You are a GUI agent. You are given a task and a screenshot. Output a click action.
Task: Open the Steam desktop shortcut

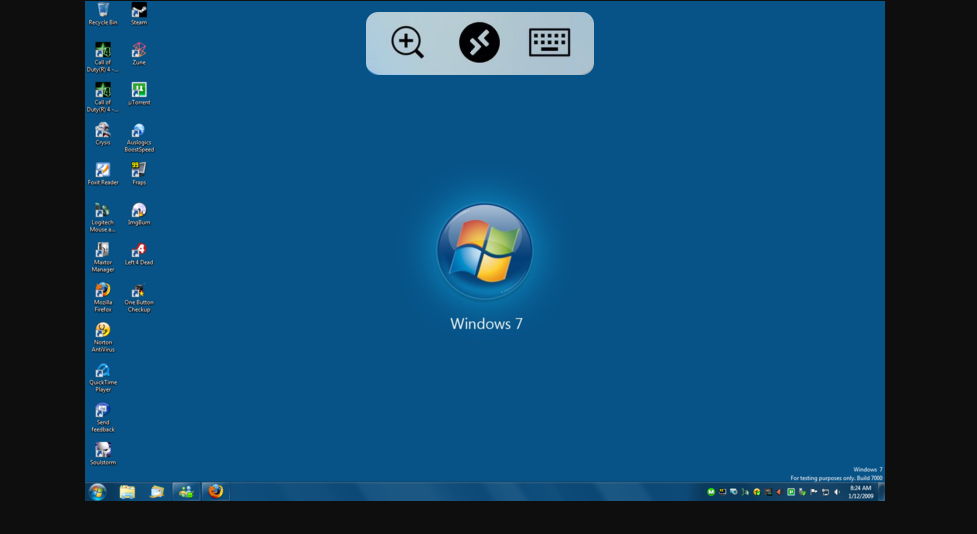[x=139, y=11]
